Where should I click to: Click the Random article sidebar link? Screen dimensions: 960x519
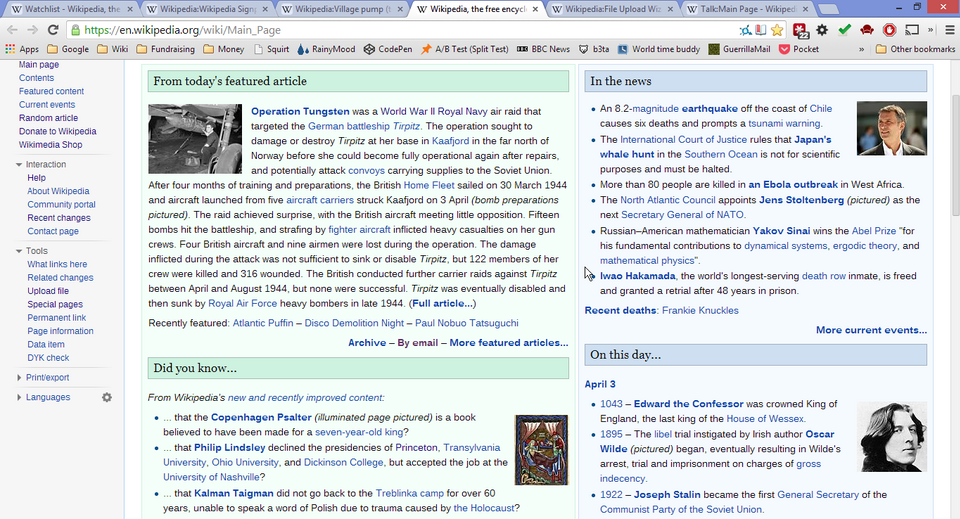(x=48, y=118)
